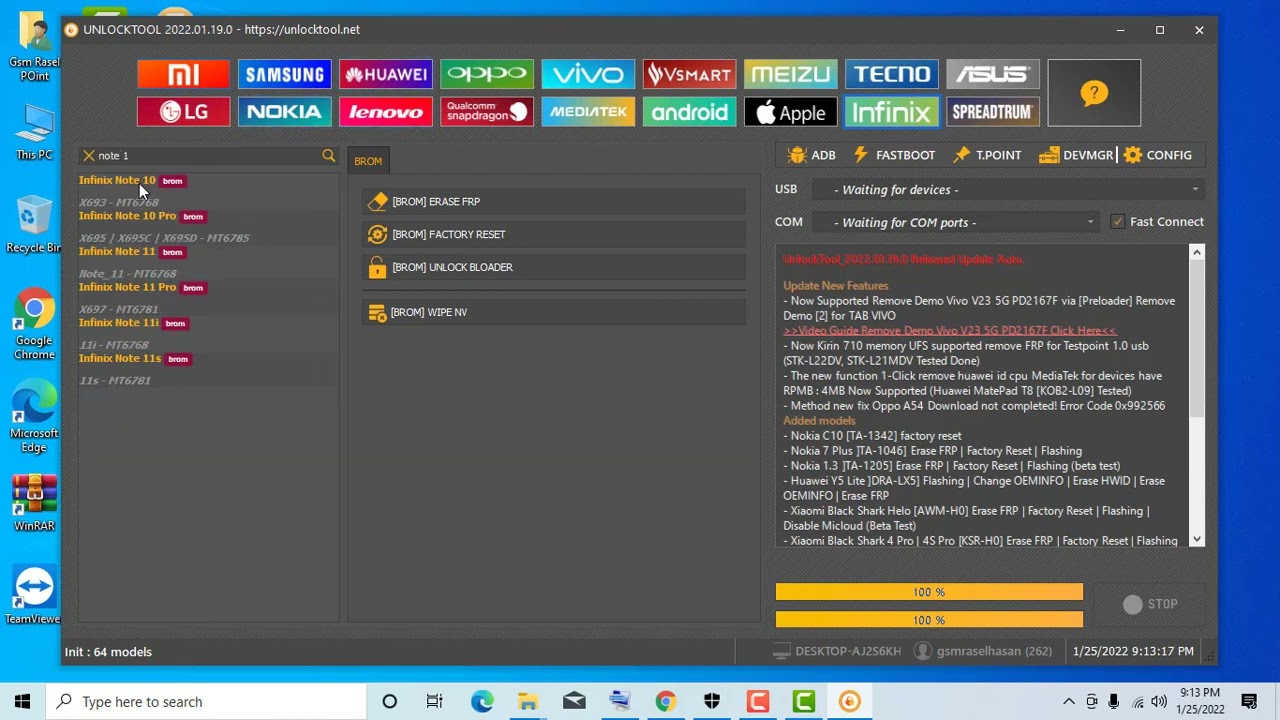The width and height of the screenshot is (1280, 720).
Task: Select the Huawei brand tile
Action: [385, 74]
